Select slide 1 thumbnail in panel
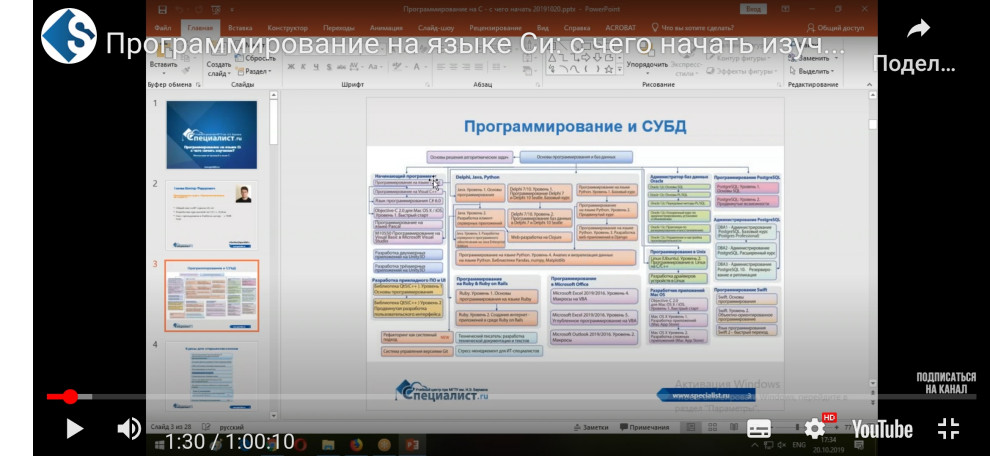 click(x=211, y=134)
